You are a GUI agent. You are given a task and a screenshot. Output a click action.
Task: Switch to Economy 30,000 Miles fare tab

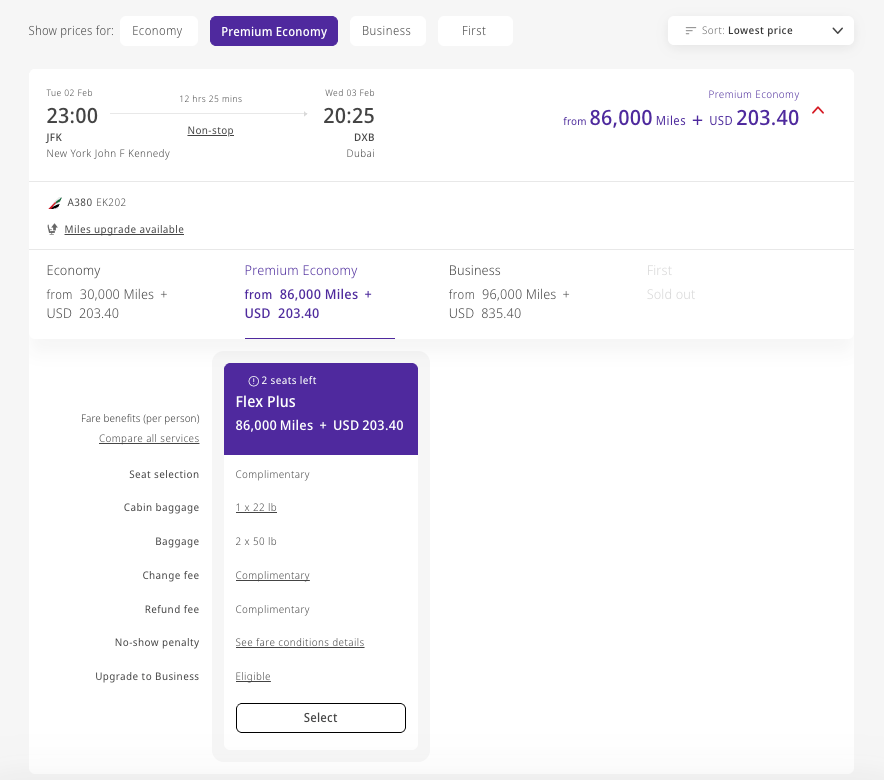pos(107,292)
